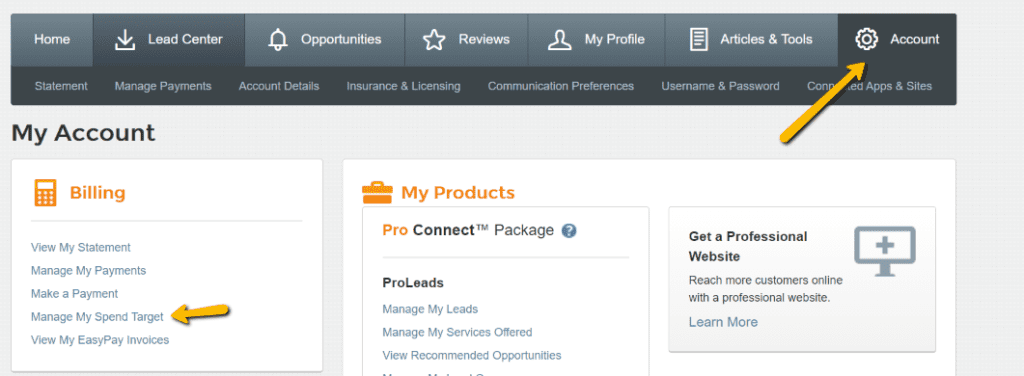Image resolution: width=1024 pixels, height=376 pixels.
Task: Click the Make a Payment link
Action: click(x=74, y=294)
